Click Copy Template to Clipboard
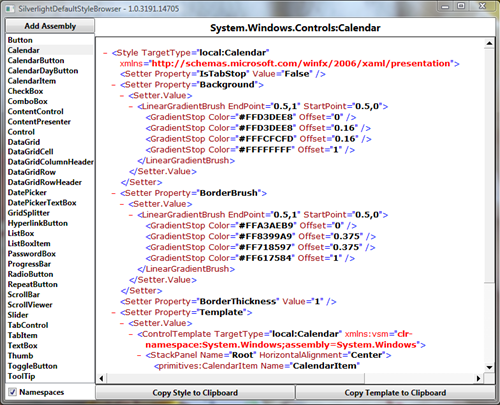500x405 pixels. (395, 393)
